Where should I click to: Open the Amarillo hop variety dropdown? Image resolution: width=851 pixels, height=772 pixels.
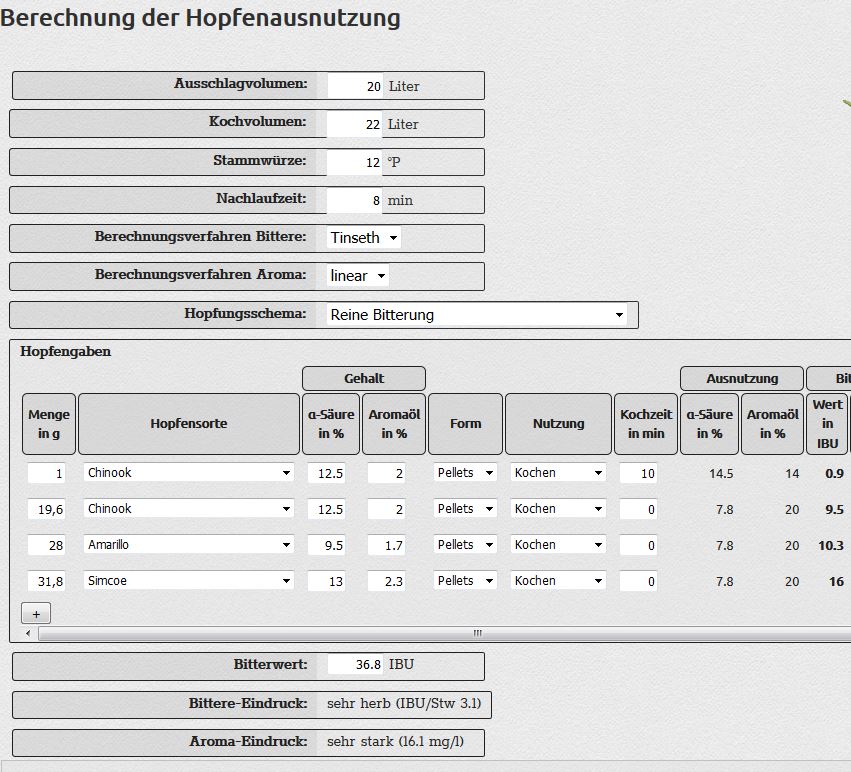point(188,545)
